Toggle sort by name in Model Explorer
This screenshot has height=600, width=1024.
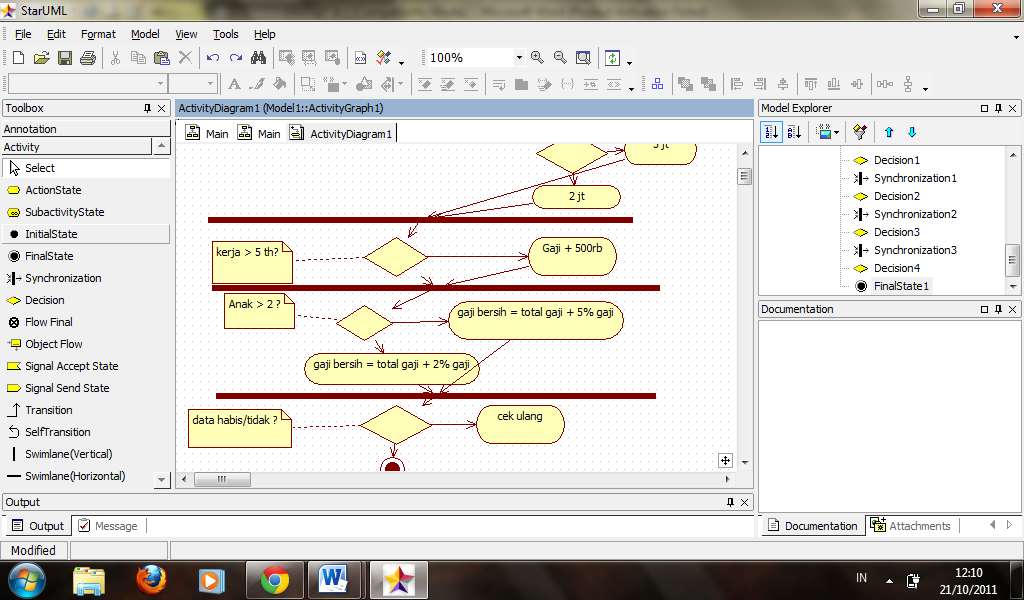pyautogui.click(x=794, y=133)
